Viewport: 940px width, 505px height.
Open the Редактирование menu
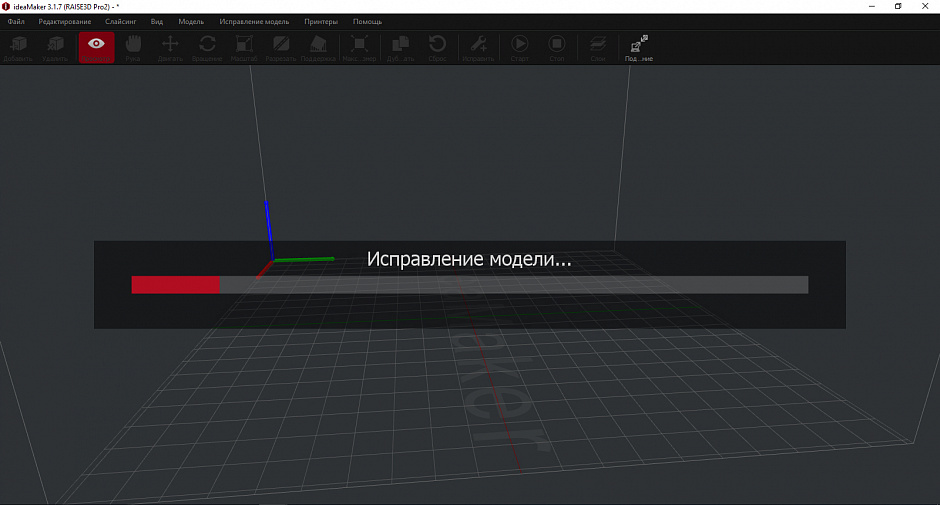tap(65, 22)
